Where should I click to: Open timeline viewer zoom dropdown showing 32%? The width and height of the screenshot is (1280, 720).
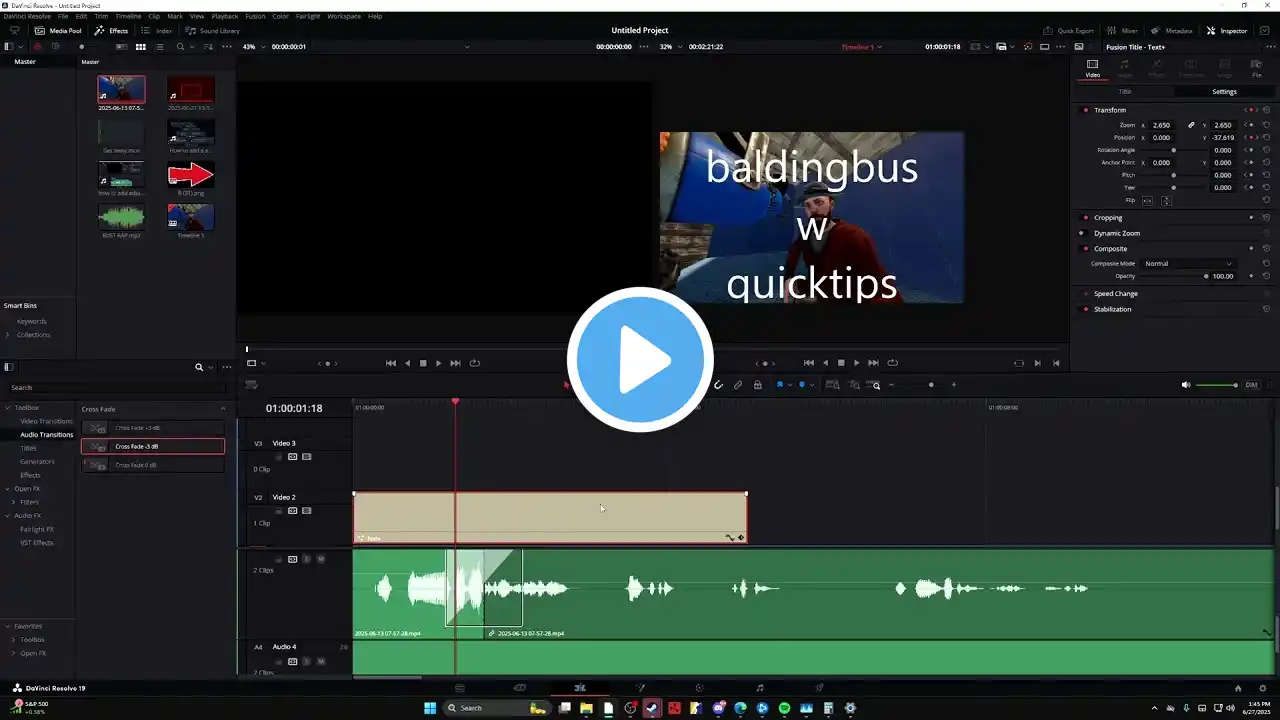tap(669, 47)
